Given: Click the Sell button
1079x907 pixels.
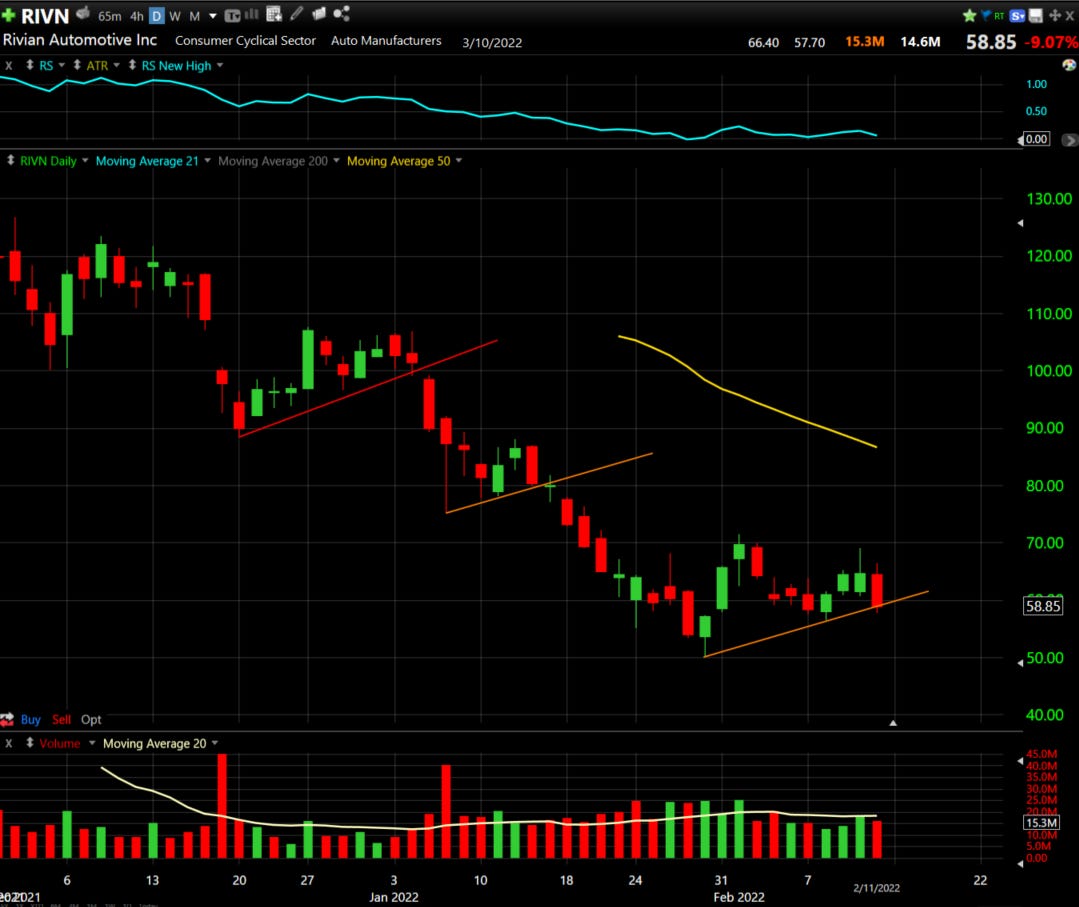Looking at the screenshot, I should click(x=61, y=720).
